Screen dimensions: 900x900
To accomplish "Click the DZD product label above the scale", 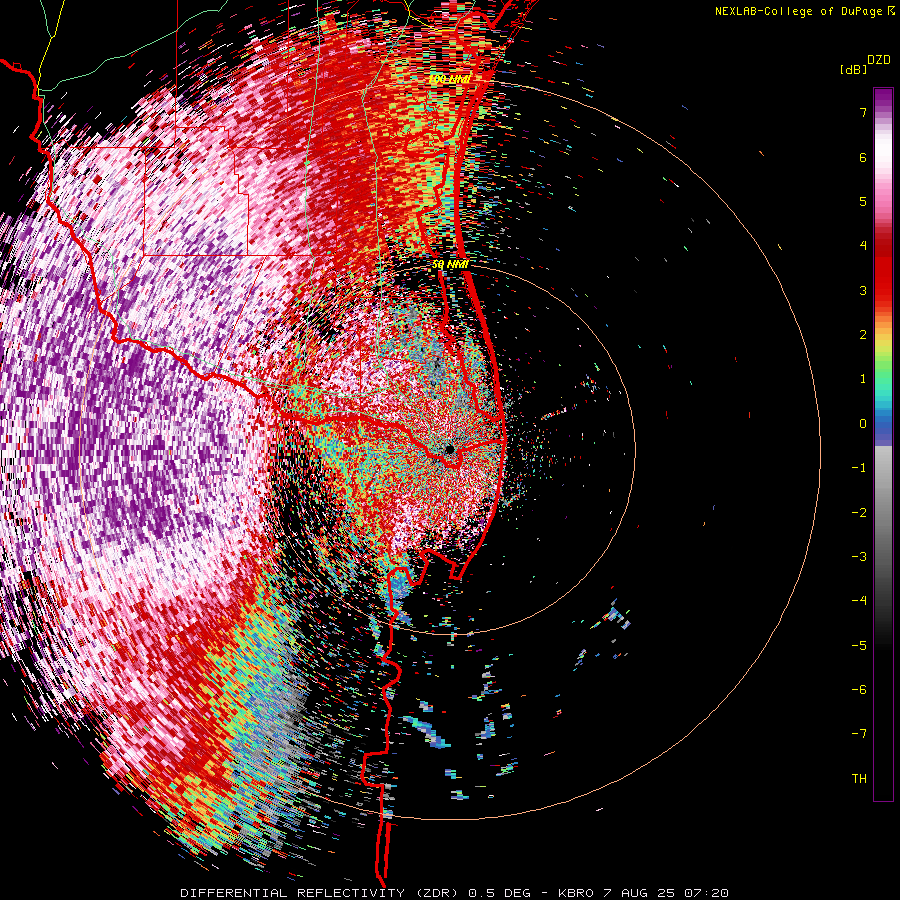I will [x=879, y=60].
